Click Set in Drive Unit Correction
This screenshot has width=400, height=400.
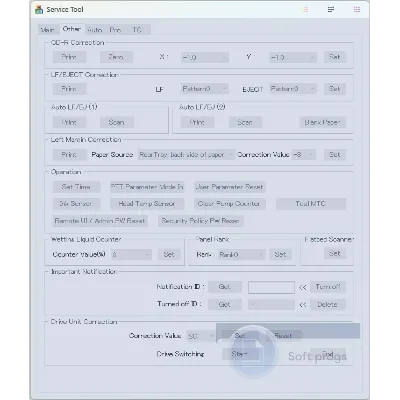coord(240,336)
